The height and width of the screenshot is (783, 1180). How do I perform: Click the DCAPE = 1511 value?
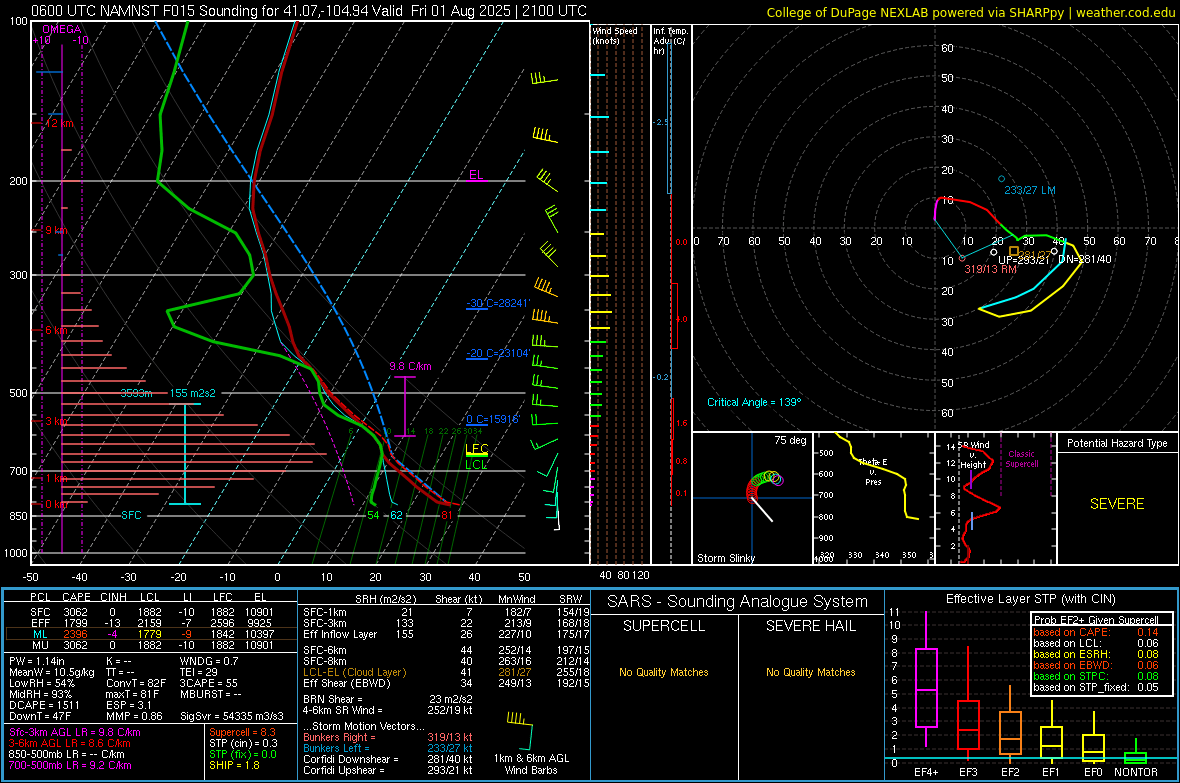tap(44, 705)
